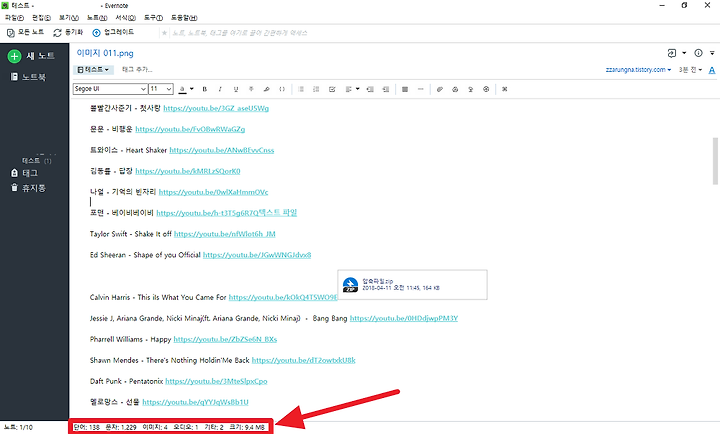Open the Calvin Harris This Is What You Came For link

click(x=283, y=297)
